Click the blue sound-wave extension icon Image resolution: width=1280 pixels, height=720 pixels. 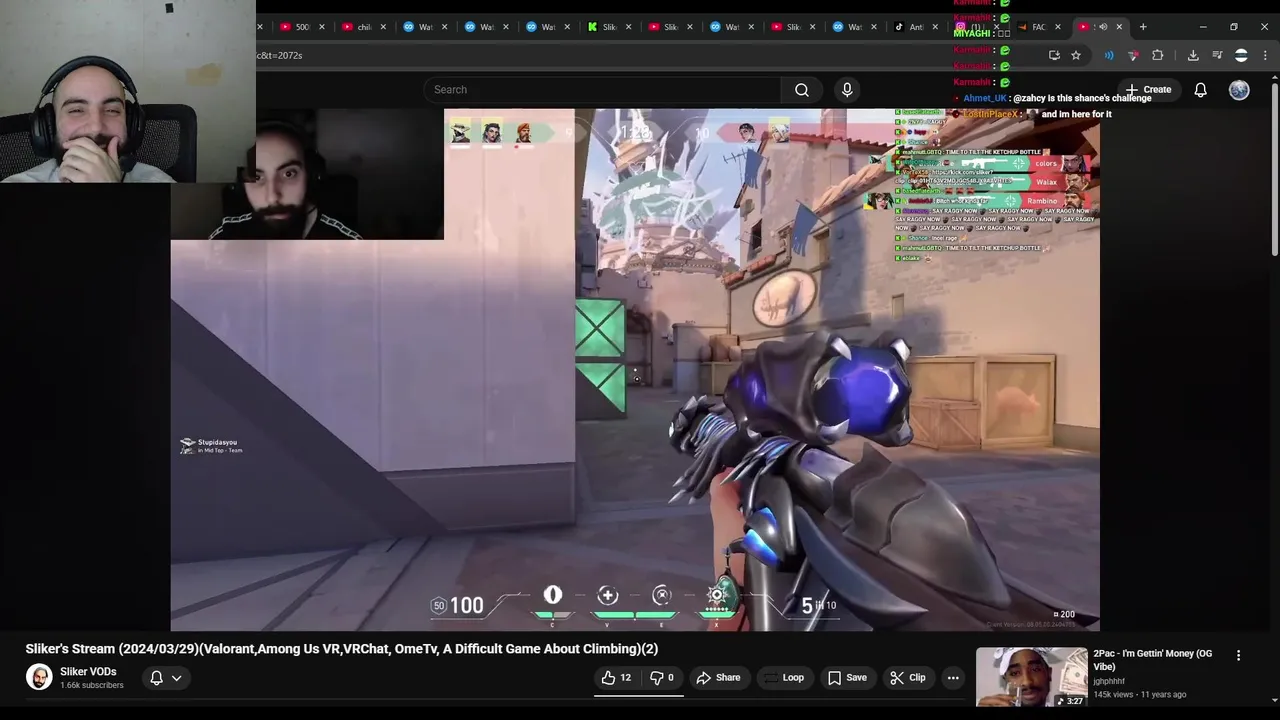1109,55
